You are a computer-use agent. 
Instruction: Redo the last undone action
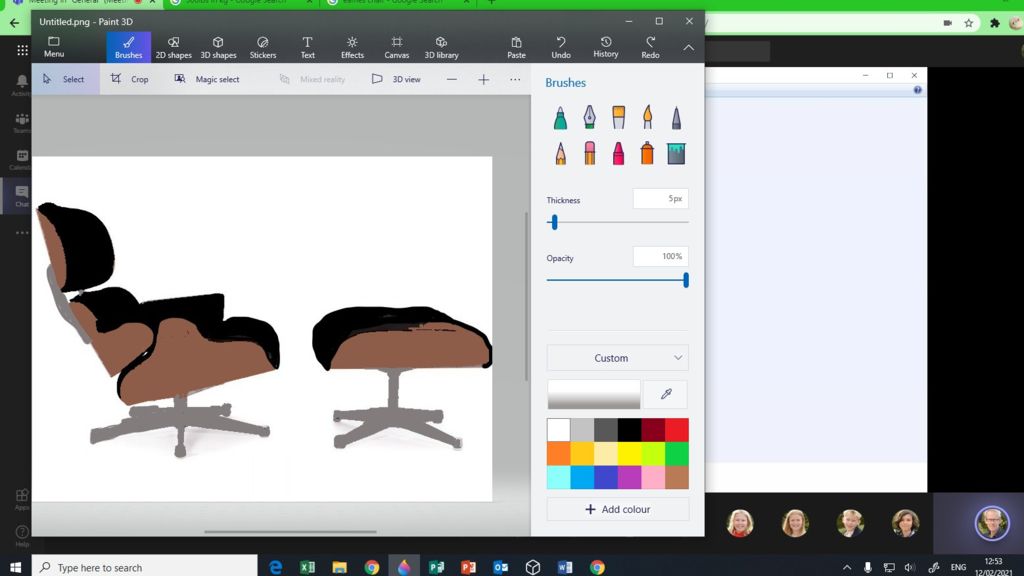(x=650, y=48)
